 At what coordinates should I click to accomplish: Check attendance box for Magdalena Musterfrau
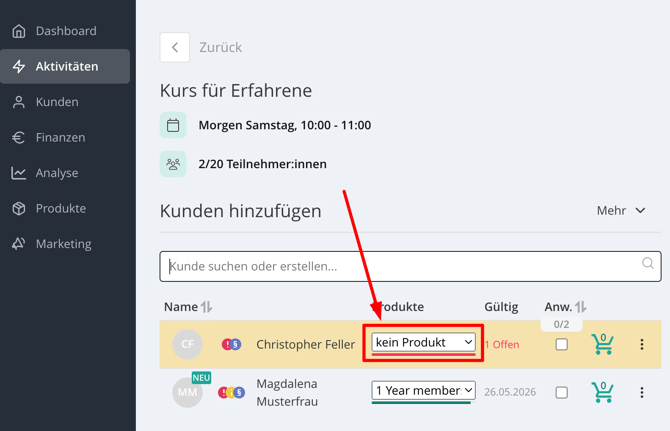(561, 393)
